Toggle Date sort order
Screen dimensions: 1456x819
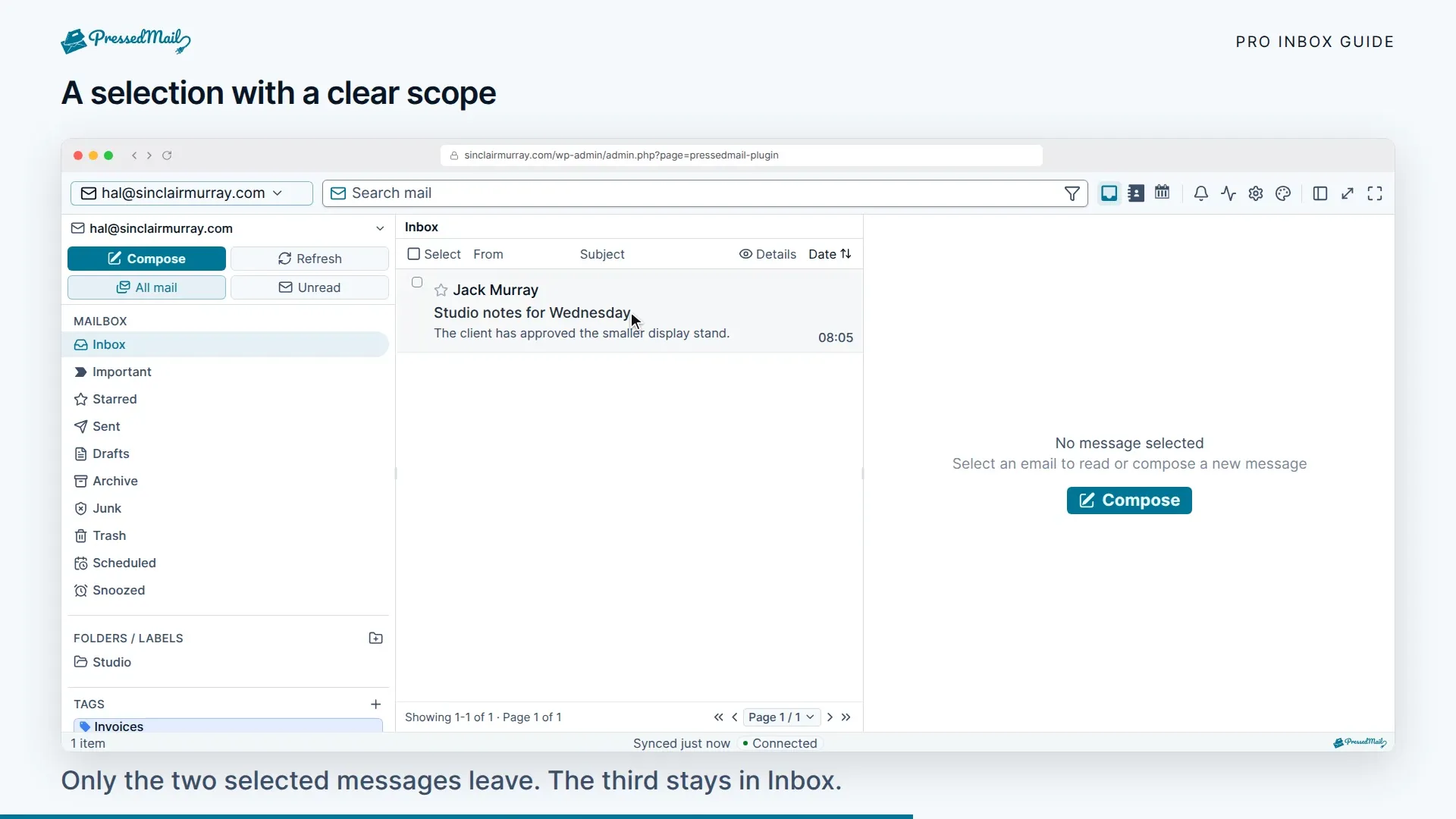coord(830,255)
